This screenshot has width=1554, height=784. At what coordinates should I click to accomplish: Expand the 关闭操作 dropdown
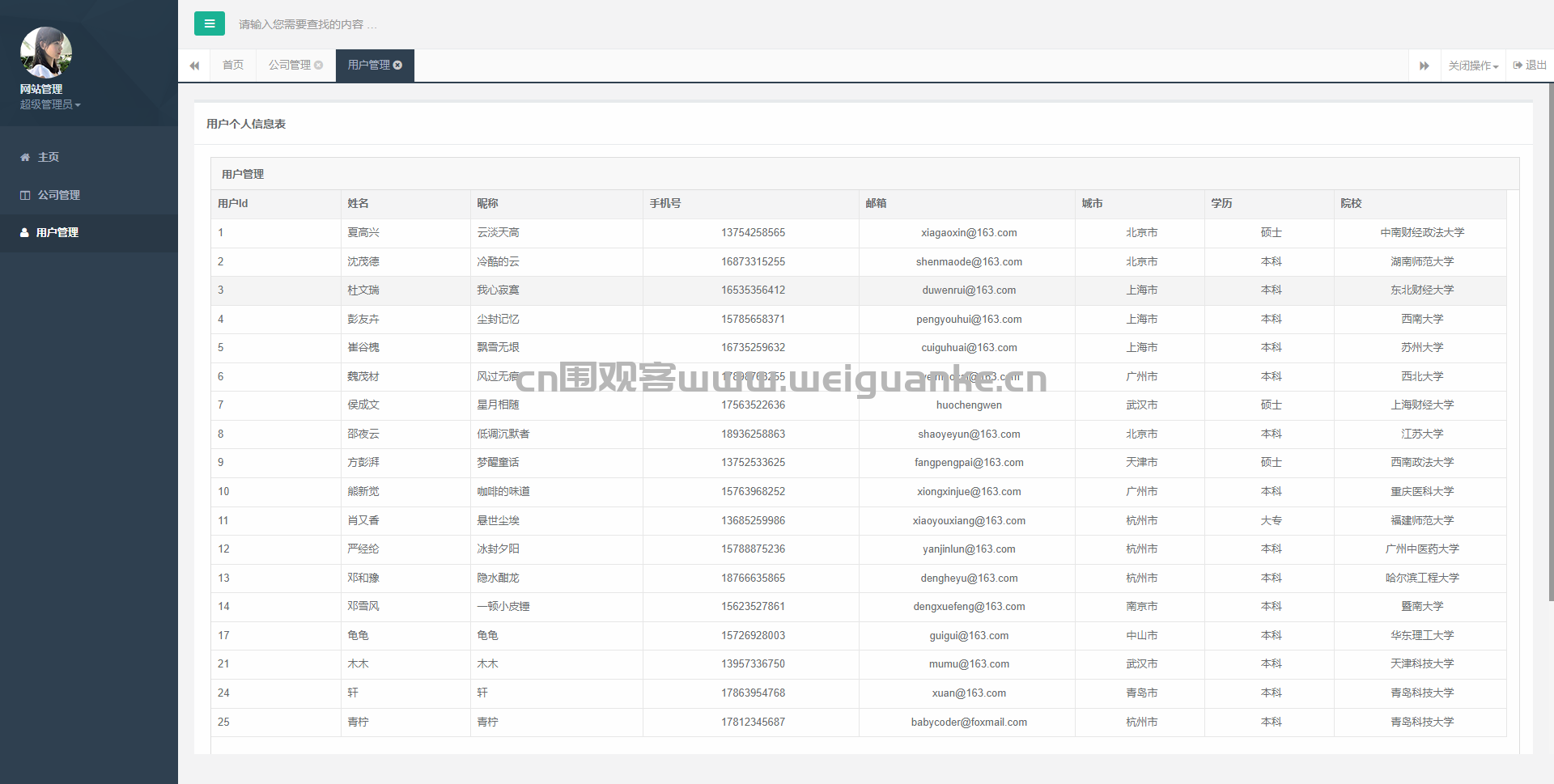click(x=1473, y=66)
